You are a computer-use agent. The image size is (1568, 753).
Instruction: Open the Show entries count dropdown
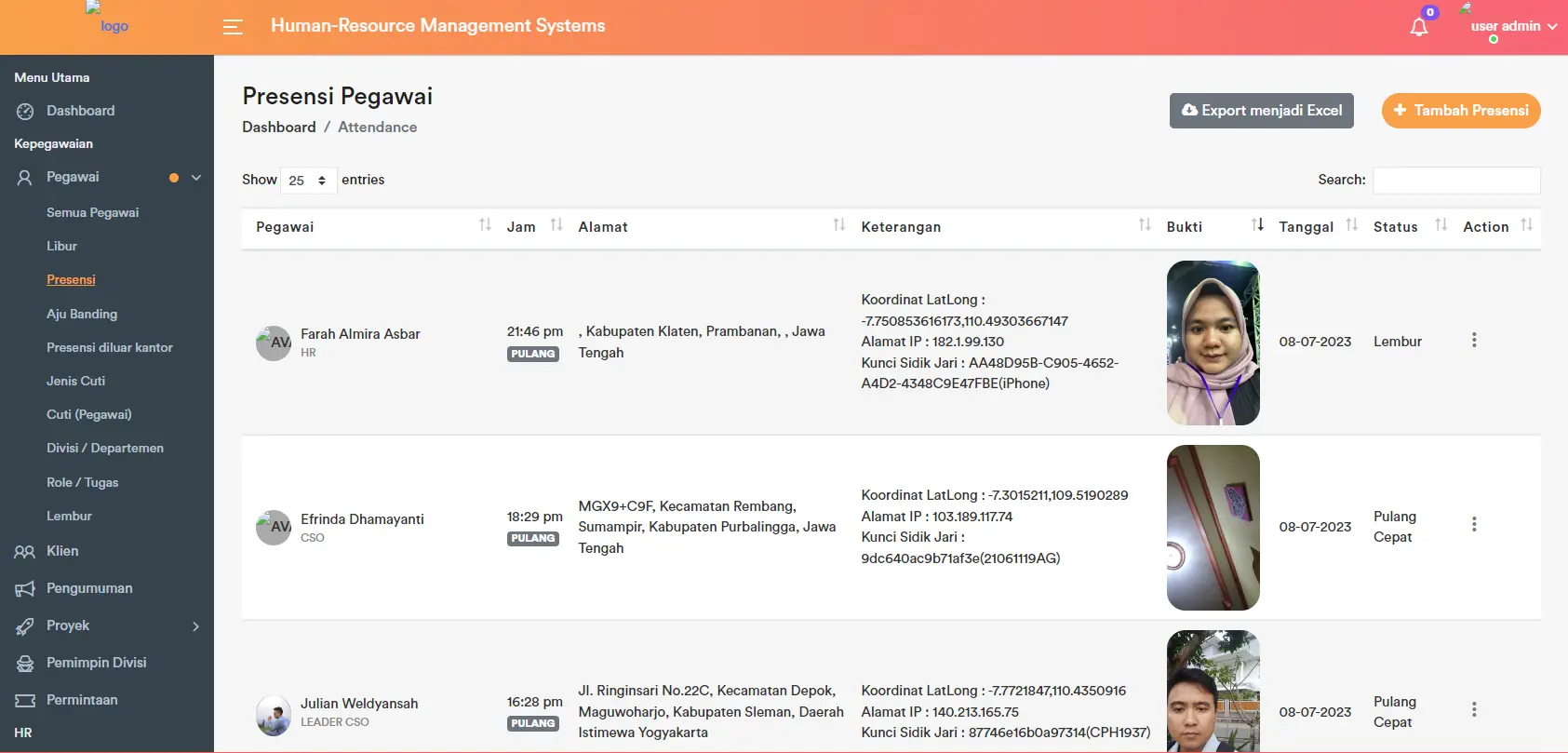point(308,181)
